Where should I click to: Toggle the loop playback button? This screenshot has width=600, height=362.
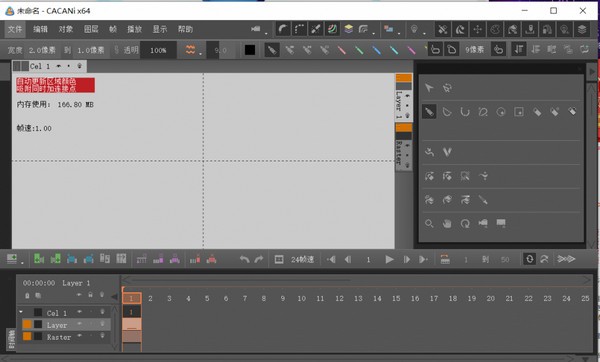click(530, 259)
